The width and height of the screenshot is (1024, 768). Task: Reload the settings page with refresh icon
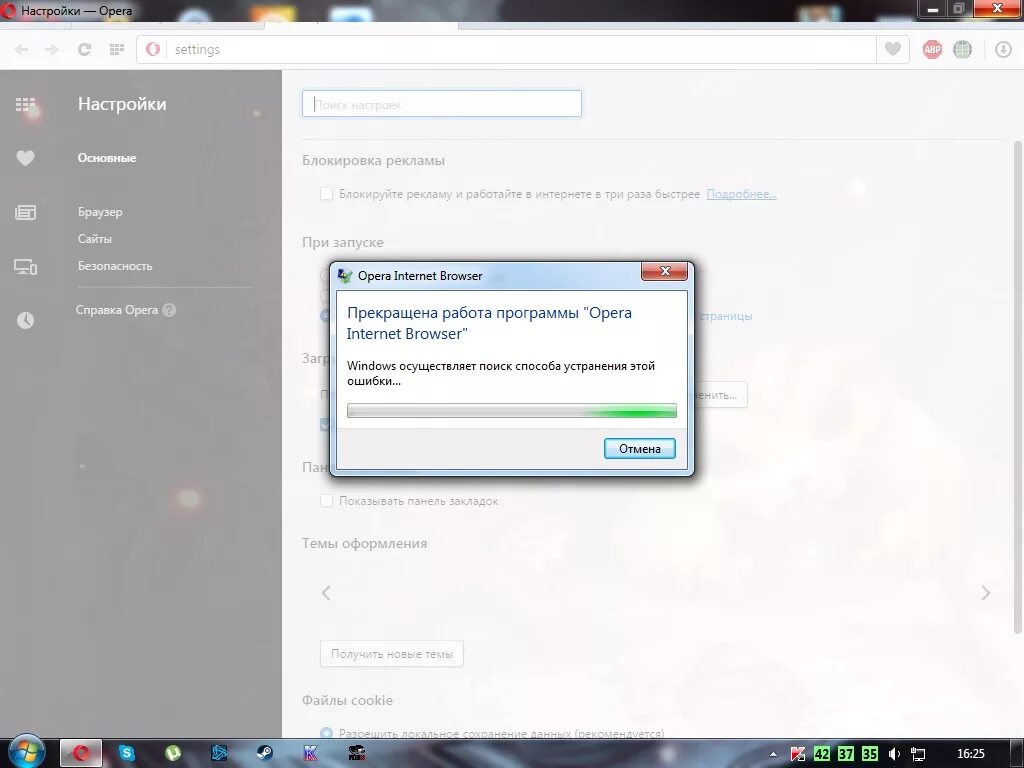click(84, 48)
